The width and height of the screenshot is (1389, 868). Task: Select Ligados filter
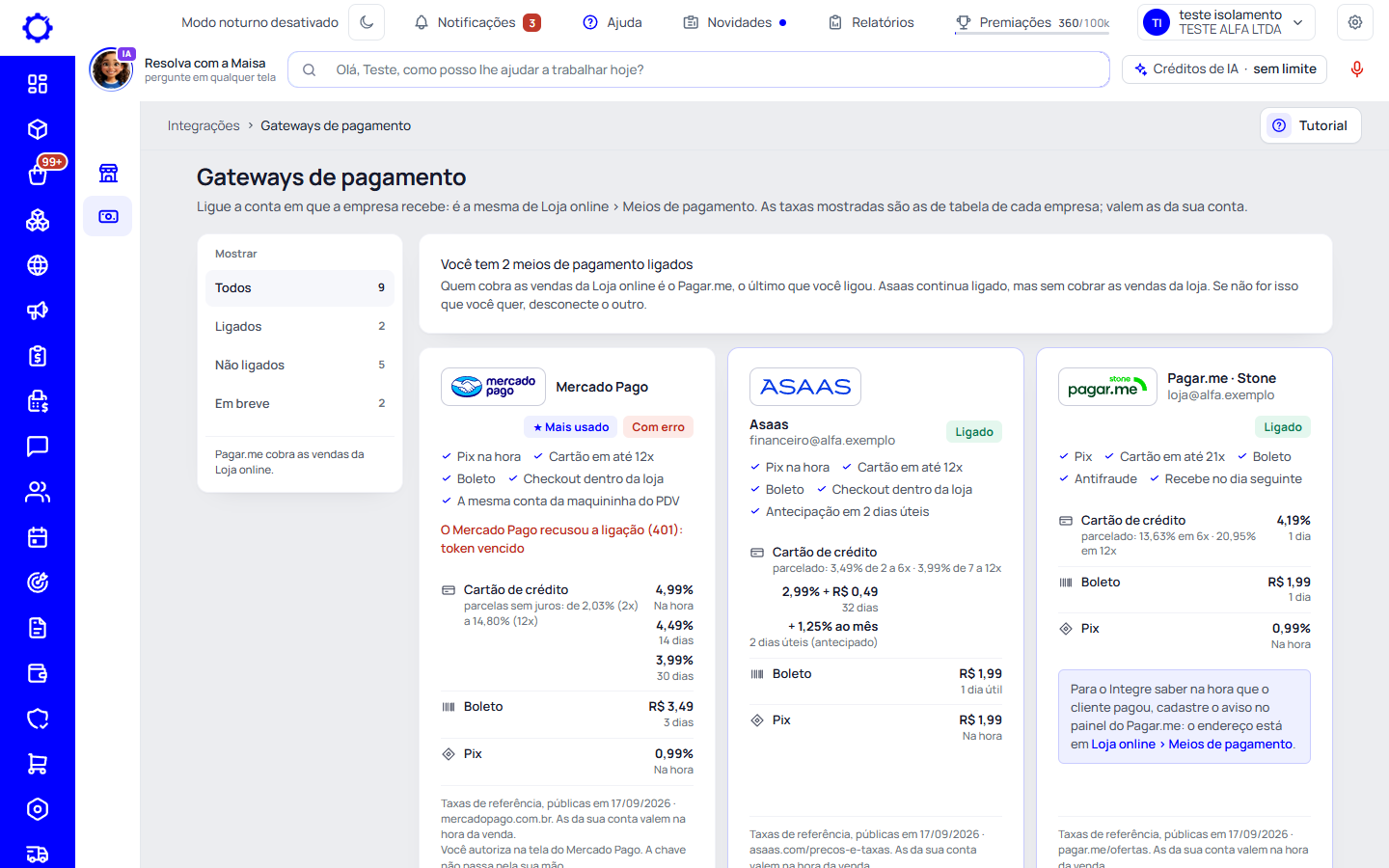(300, 327)
